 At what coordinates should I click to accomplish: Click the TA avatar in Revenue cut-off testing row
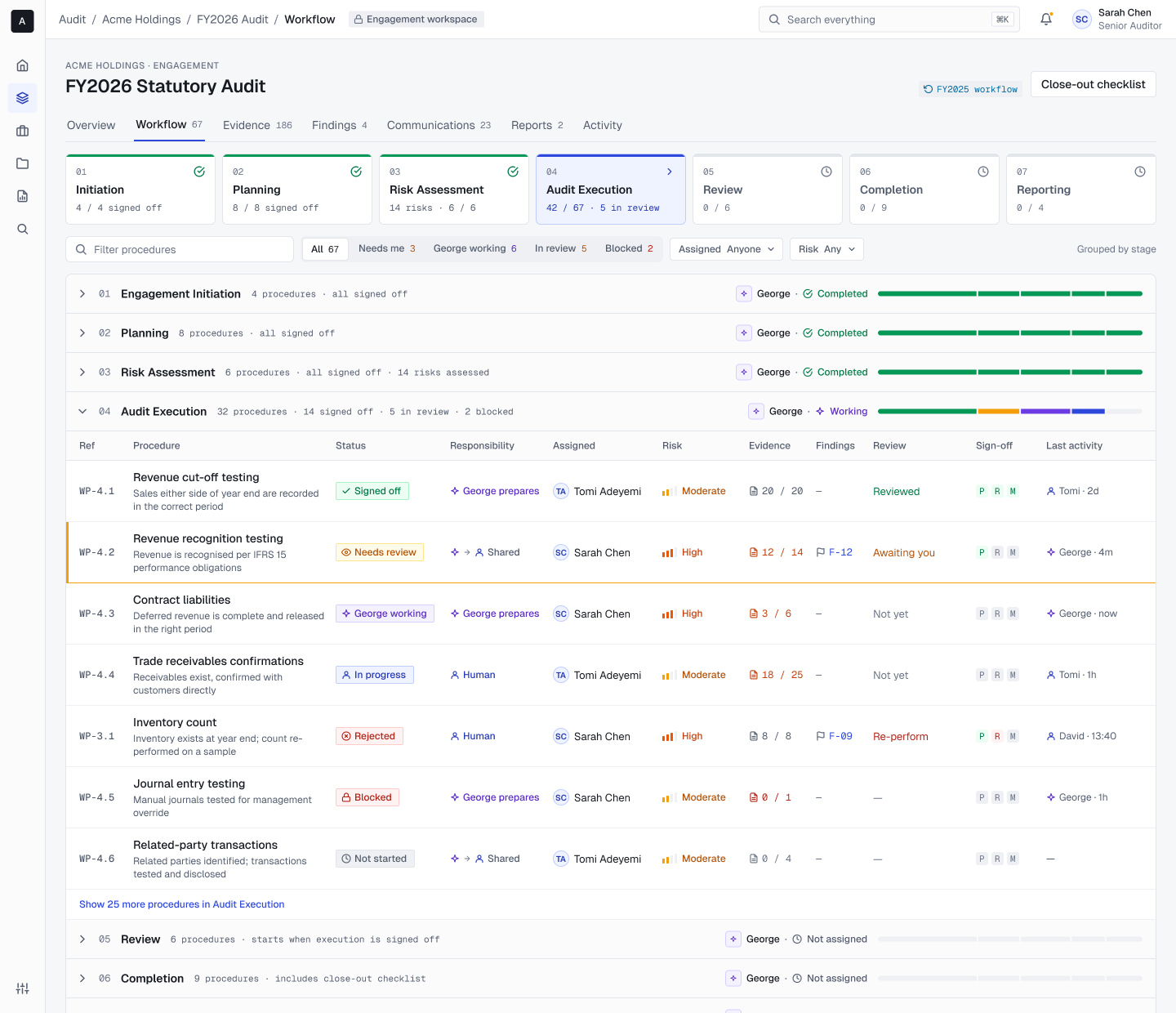[561, 491]
